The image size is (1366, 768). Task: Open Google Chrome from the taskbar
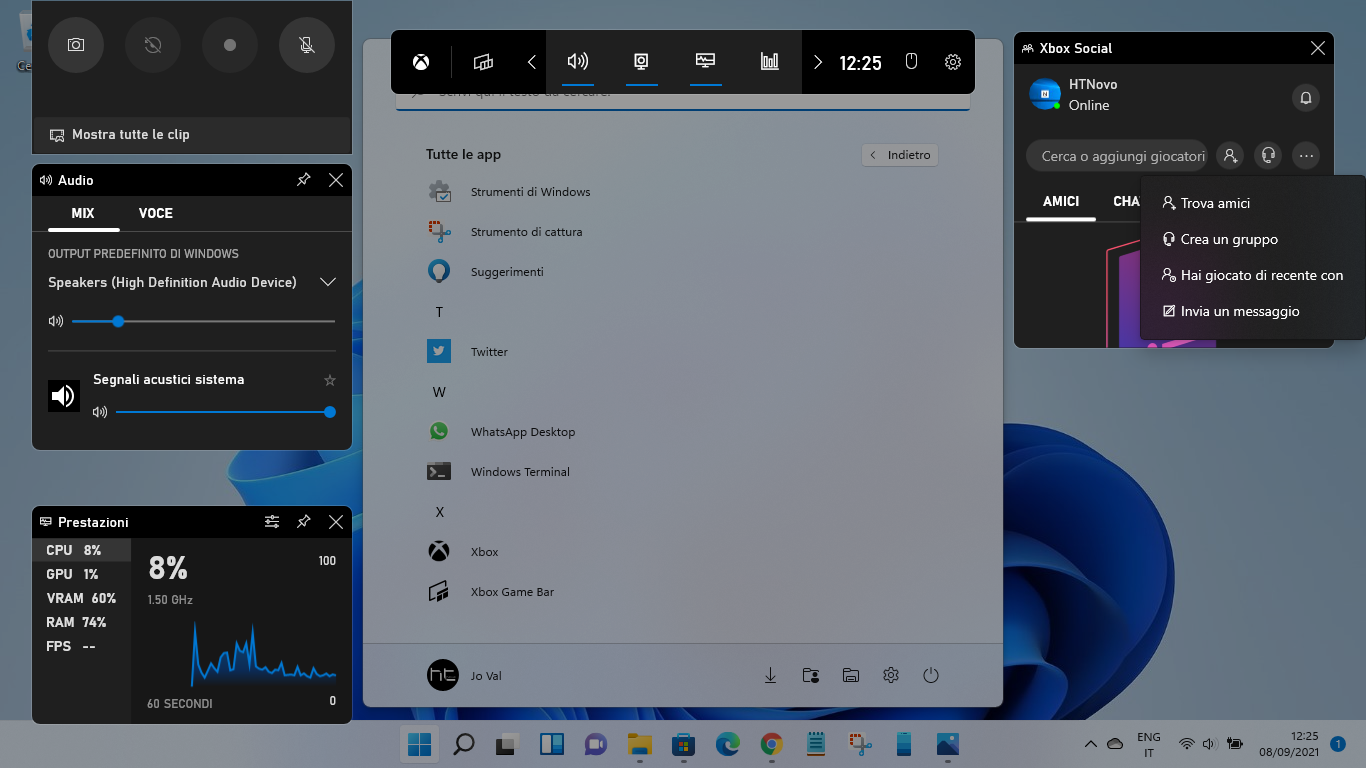[771, 744]
